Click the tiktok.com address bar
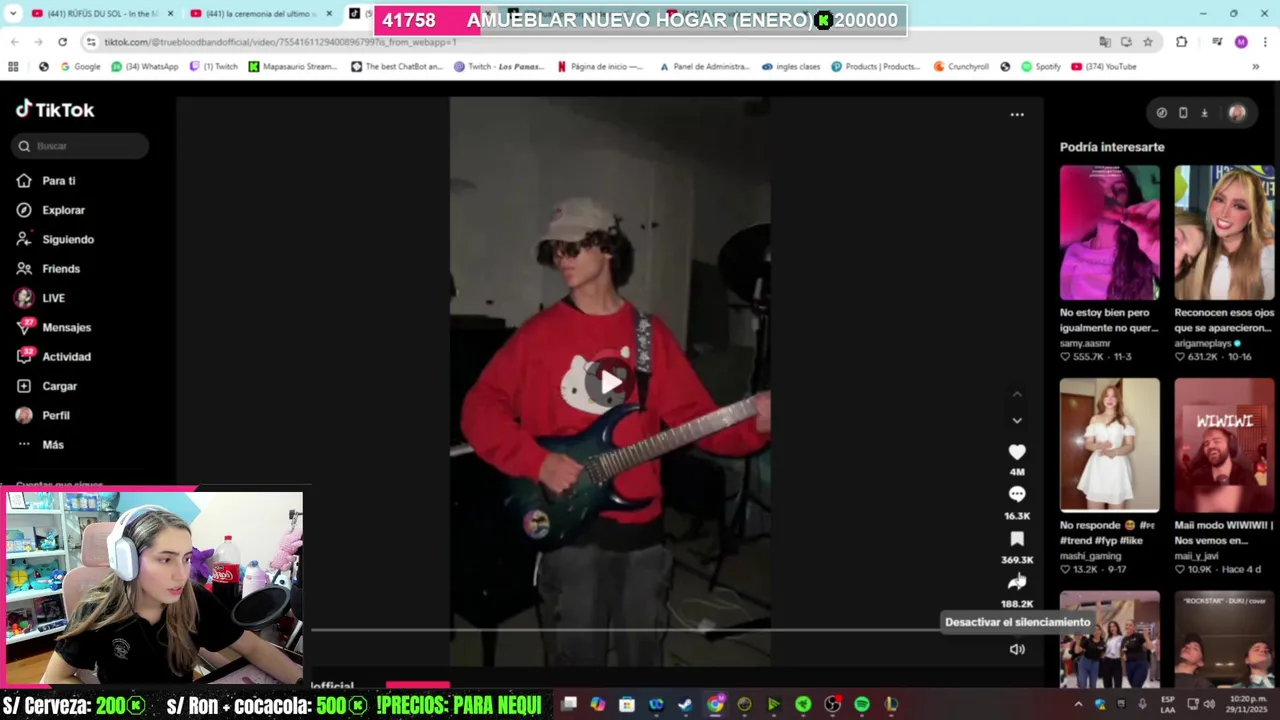 (590, 42)
